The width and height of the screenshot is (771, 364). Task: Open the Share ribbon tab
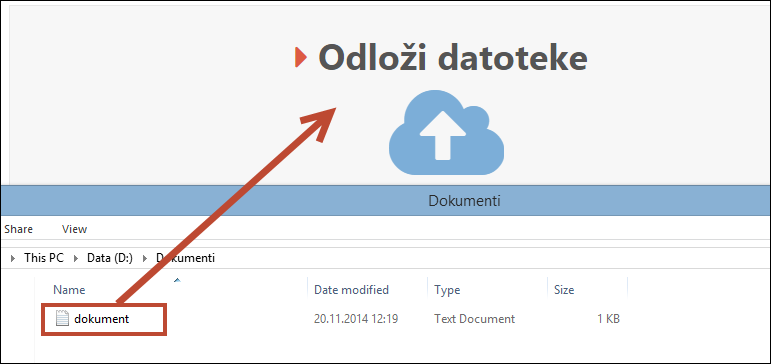[x=18, y=229]
